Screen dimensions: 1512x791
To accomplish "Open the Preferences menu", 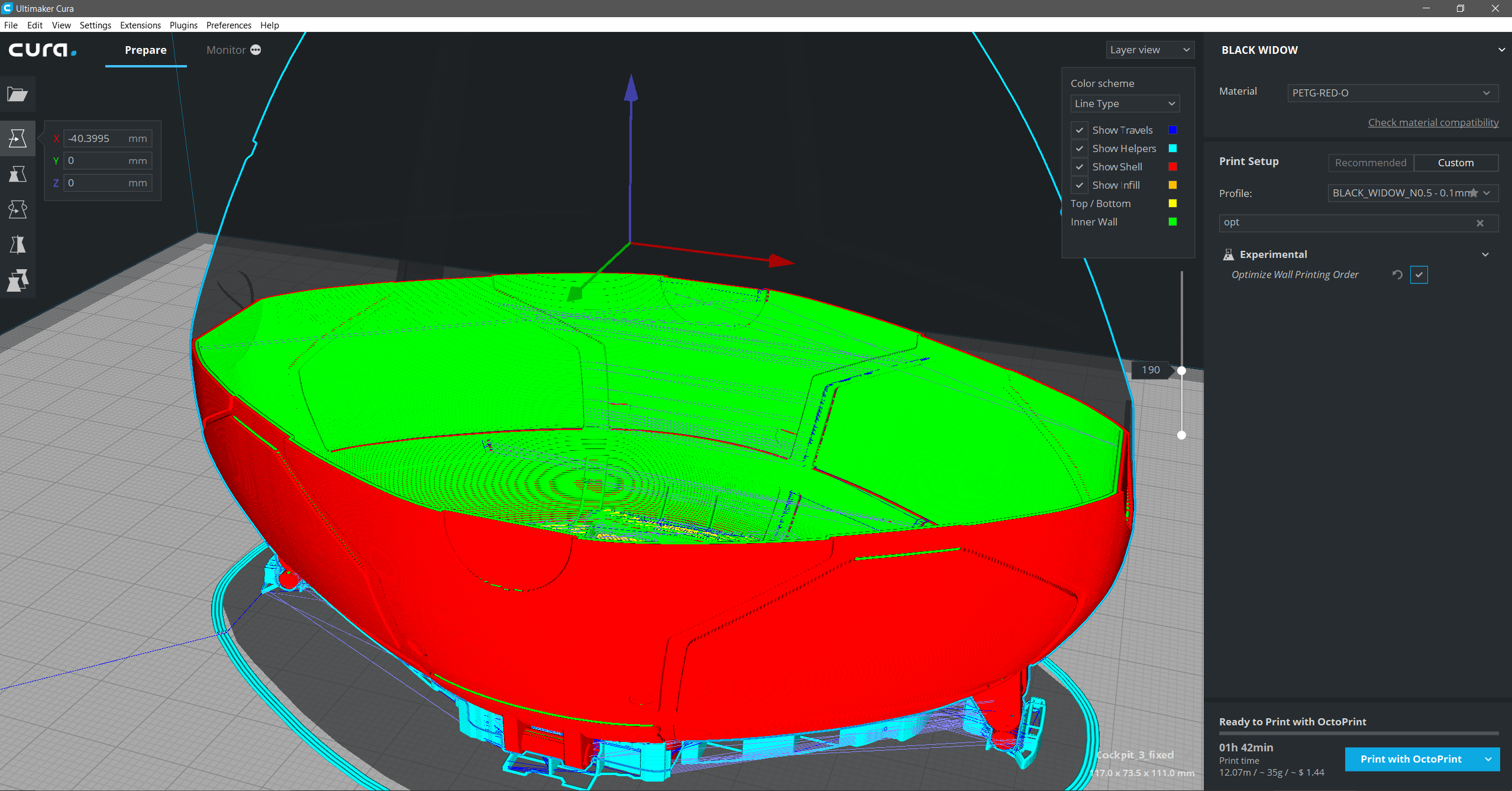I will [x=228, y=25].
